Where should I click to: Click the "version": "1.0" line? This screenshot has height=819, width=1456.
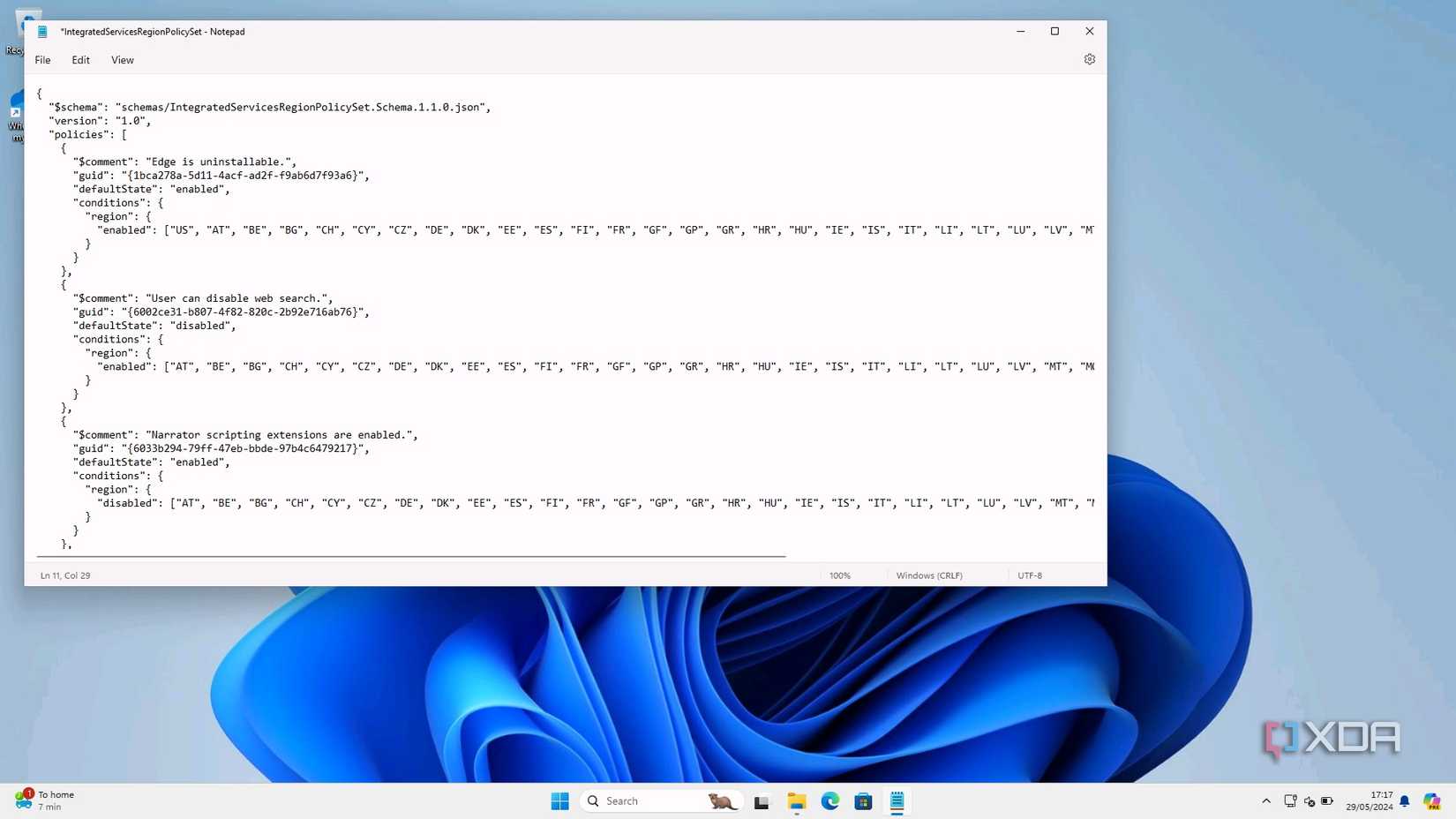pos(100,121)
